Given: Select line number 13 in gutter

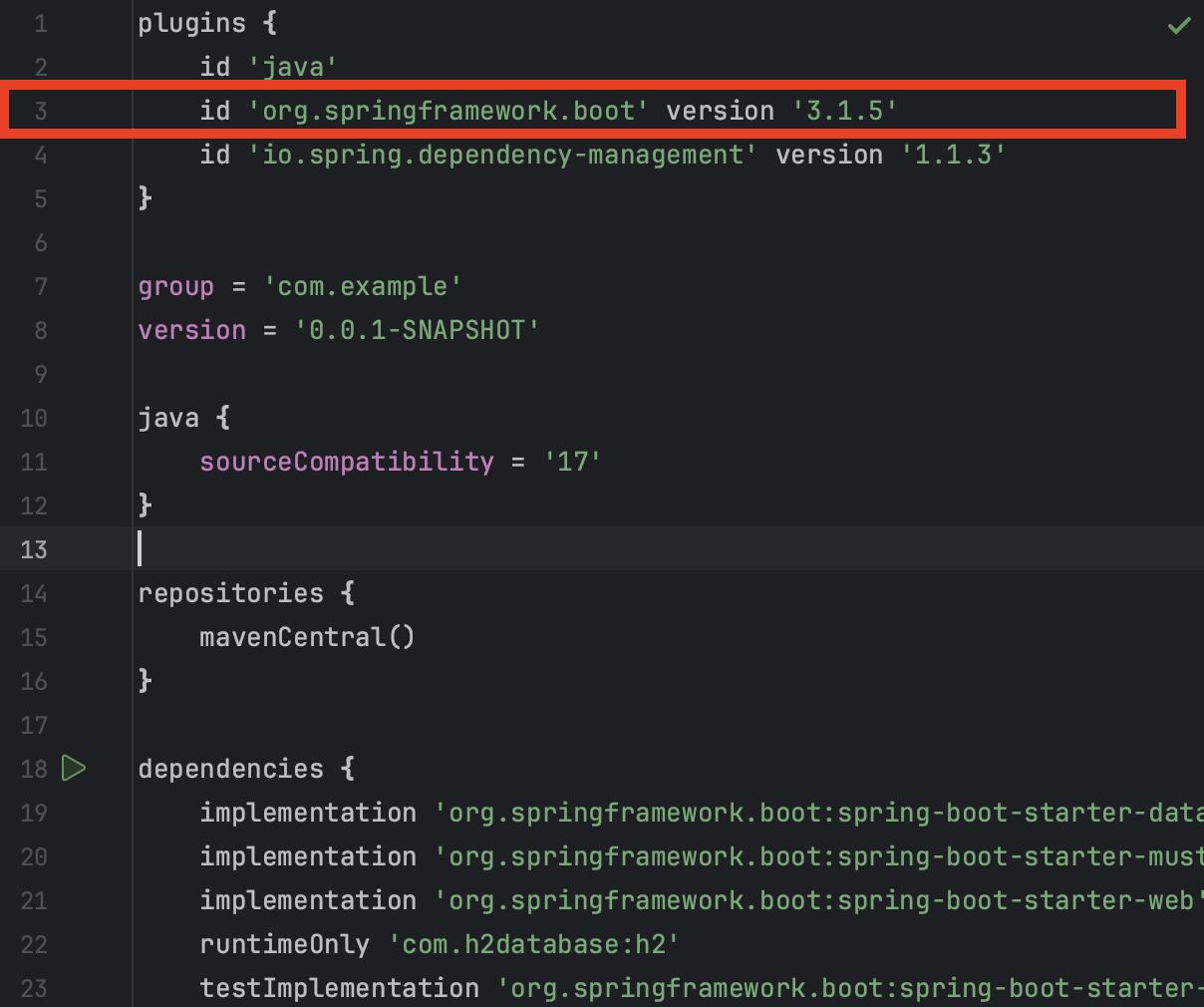Looking at the screenshot, I should click(x=34, y=549).
